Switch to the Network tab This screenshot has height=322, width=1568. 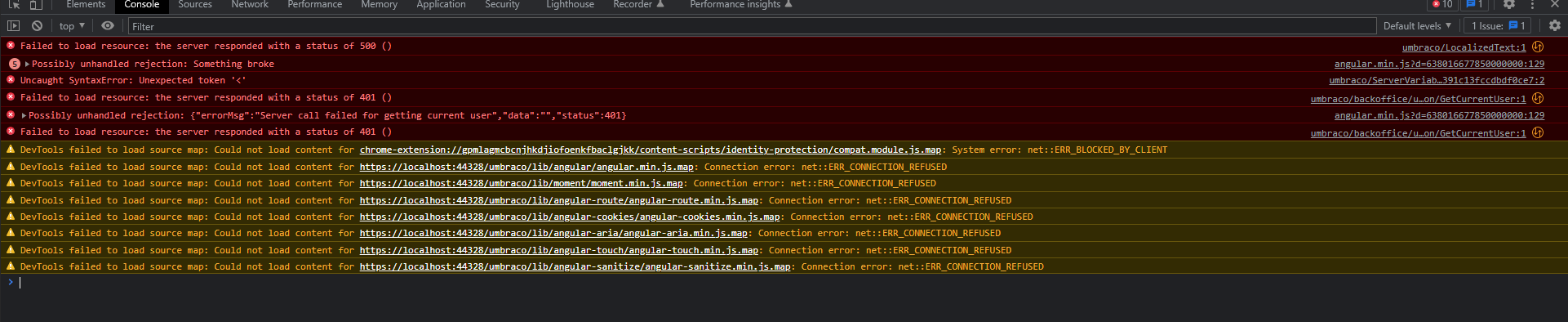(250, 5)
